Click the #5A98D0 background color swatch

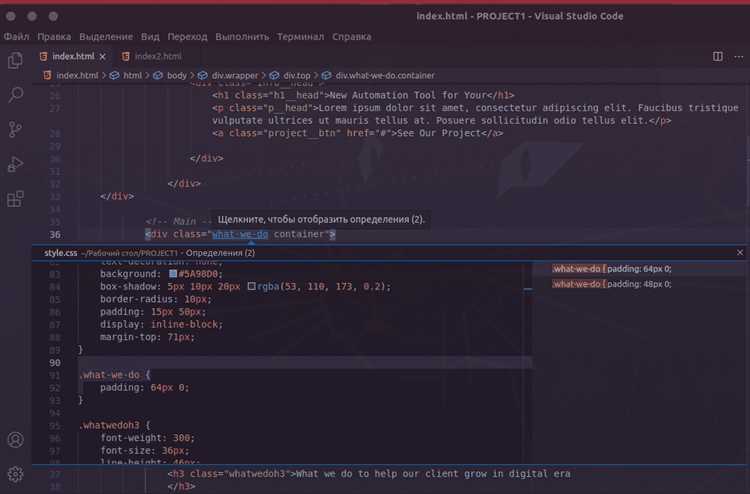click(173, 274)
